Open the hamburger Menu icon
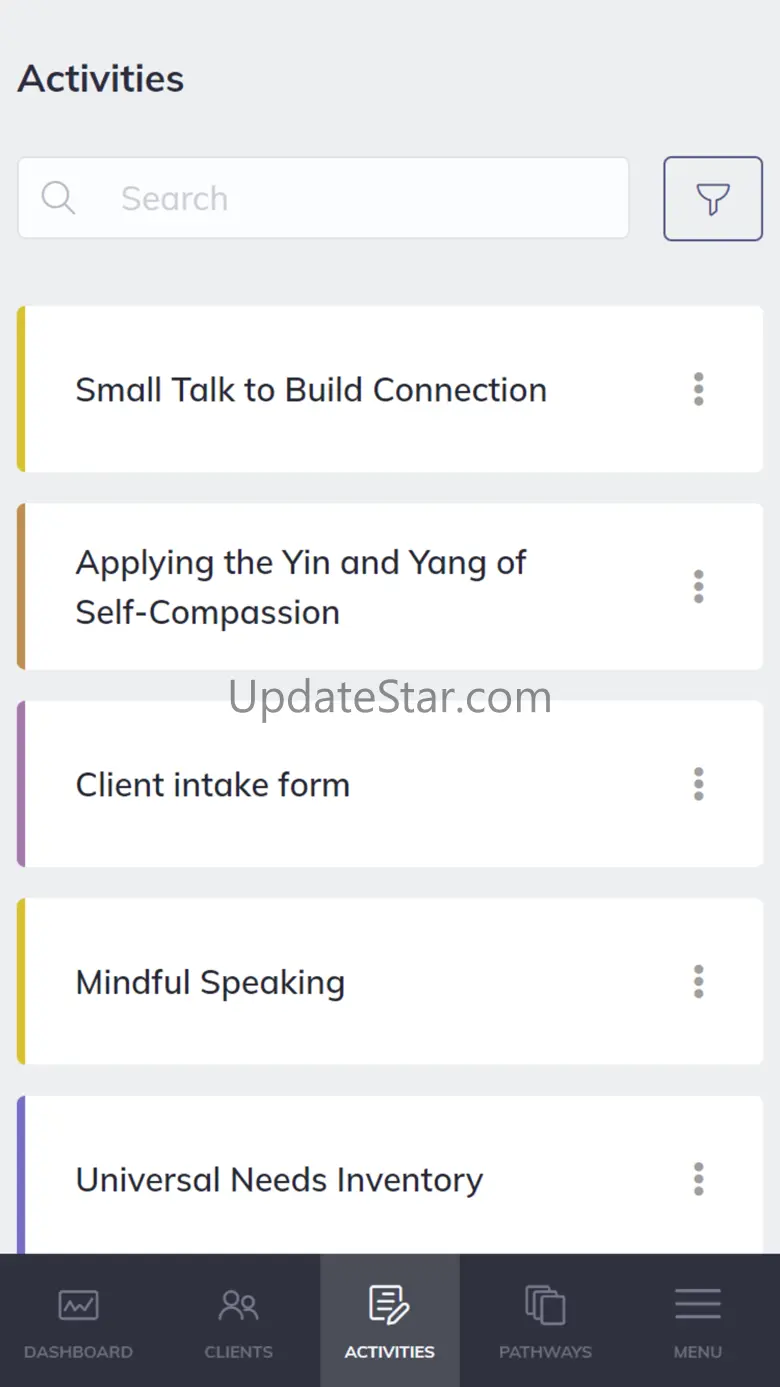The image size is (780, 1387). pyautogui.click(x=698, y=1304)
